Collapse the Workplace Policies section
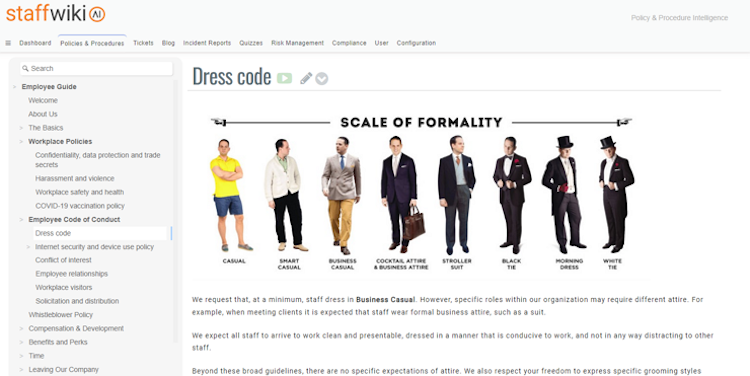Viewport: 750px width, 376px height. click(21, 142)
